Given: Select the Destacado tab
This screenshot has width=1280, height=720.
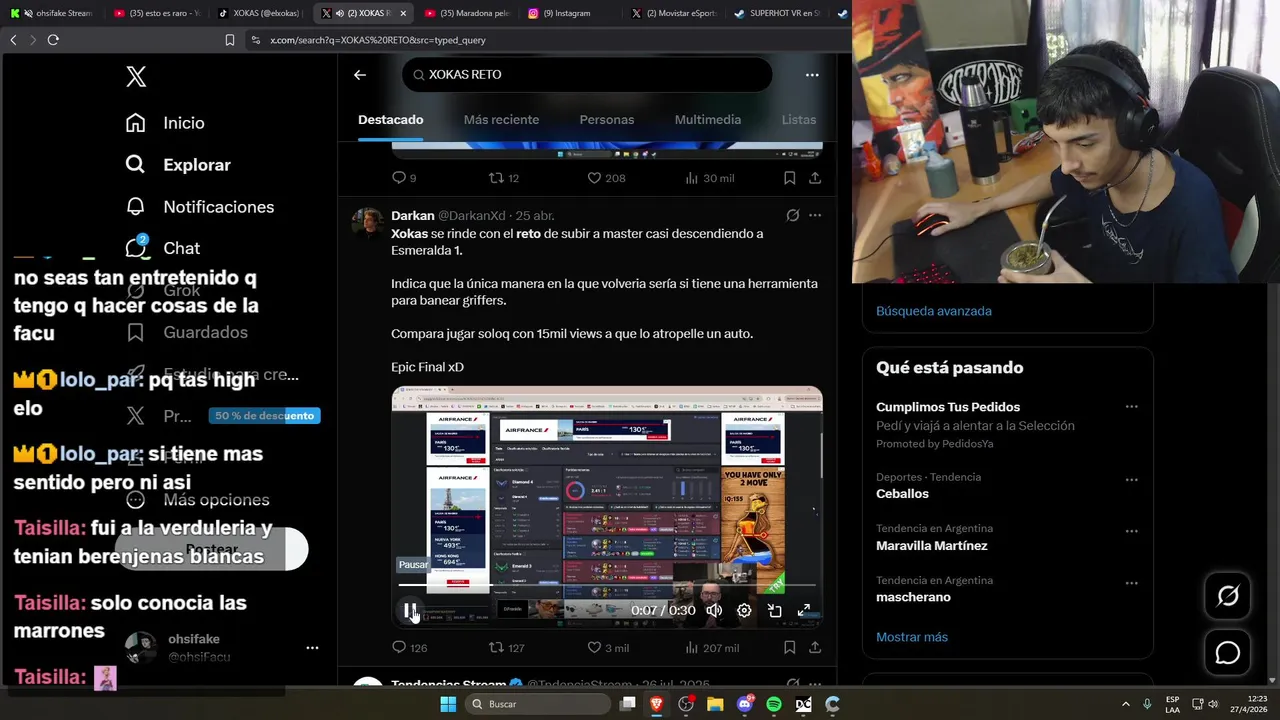Looking at the screenshot, I should [391, 120].
